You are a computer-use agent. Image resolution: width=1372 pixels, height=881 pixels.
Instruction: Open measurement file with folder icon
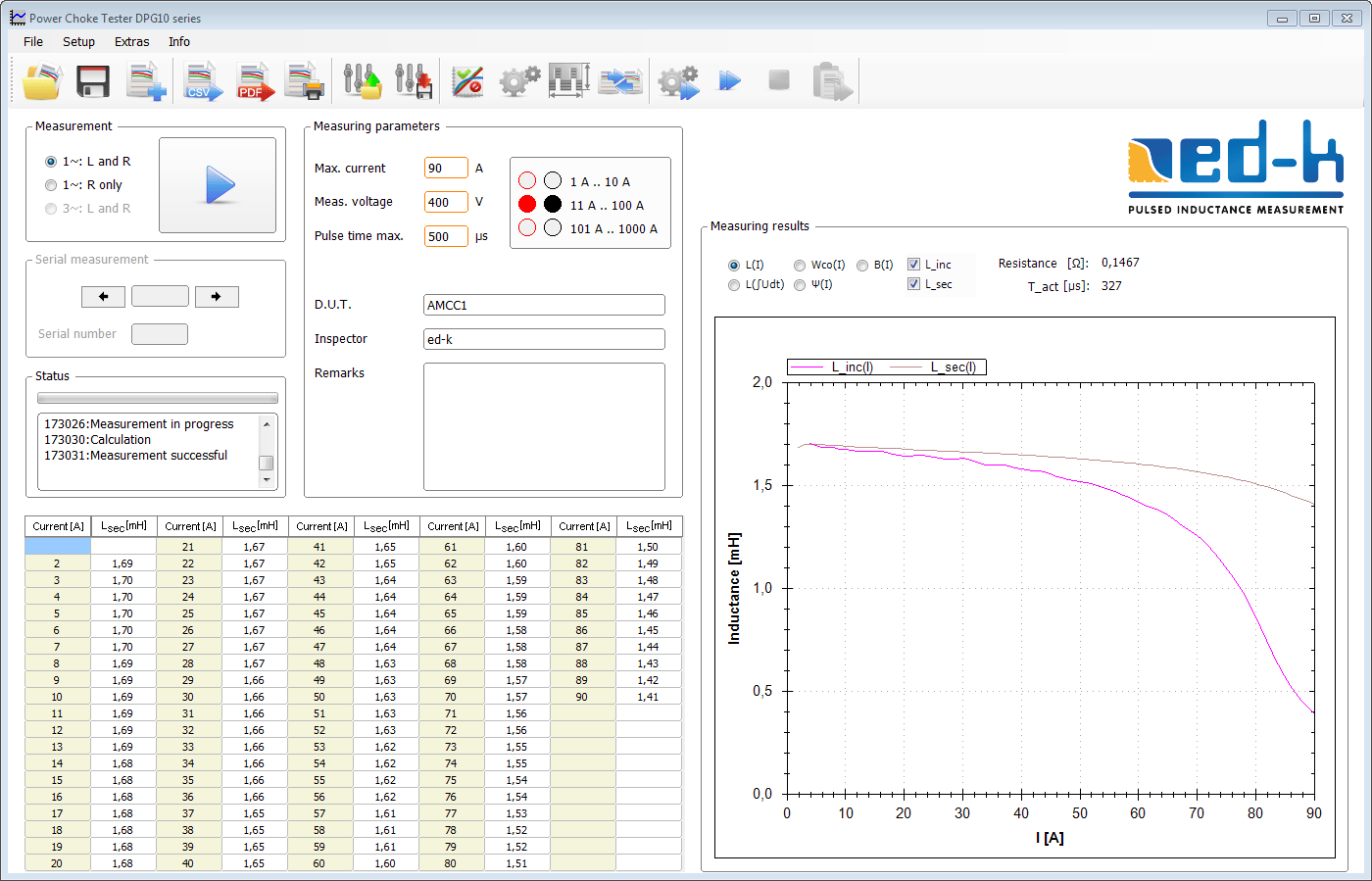click(42, 81)
